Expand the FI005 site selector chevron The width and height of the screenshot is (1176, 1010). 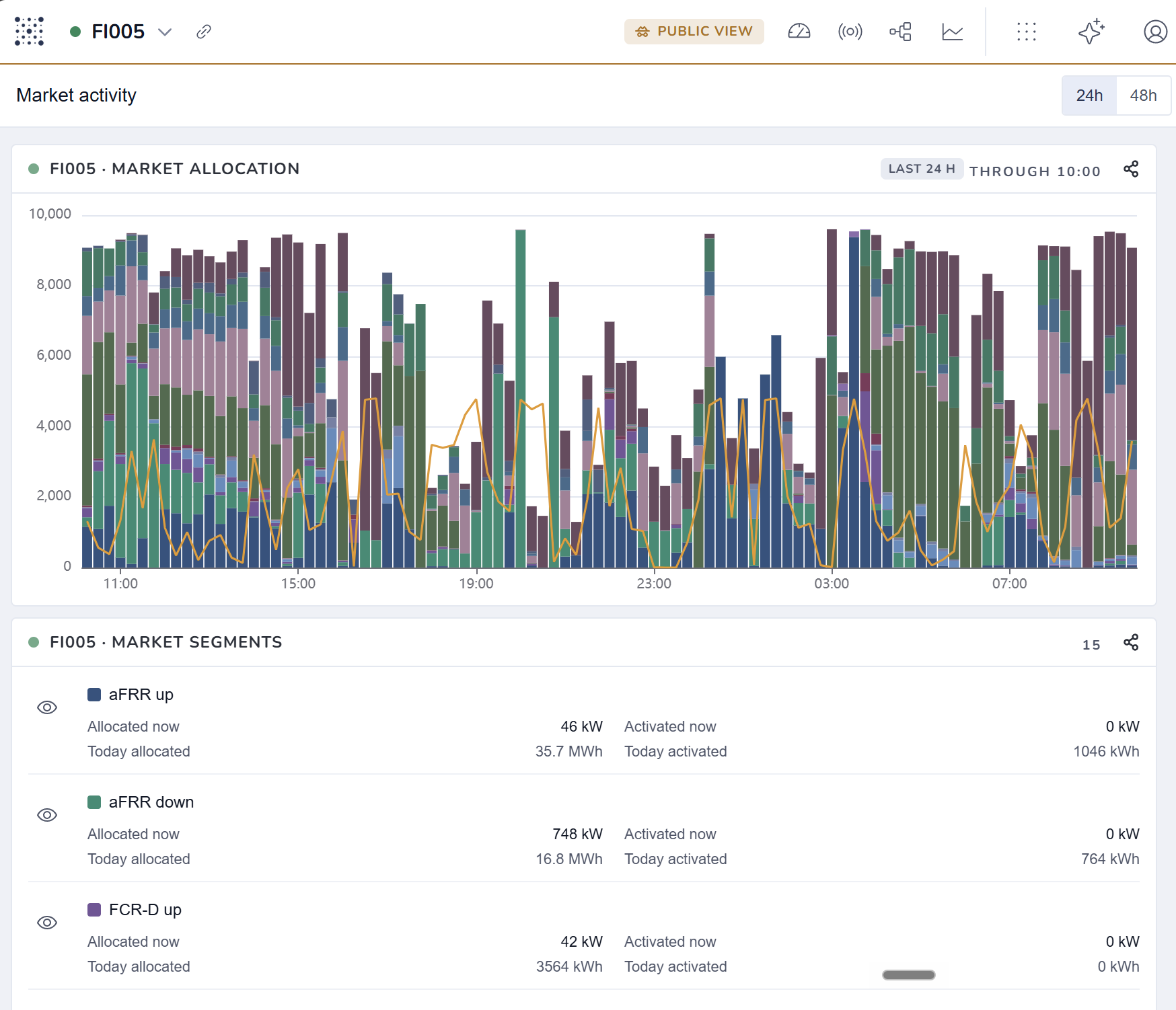(165, 32)
